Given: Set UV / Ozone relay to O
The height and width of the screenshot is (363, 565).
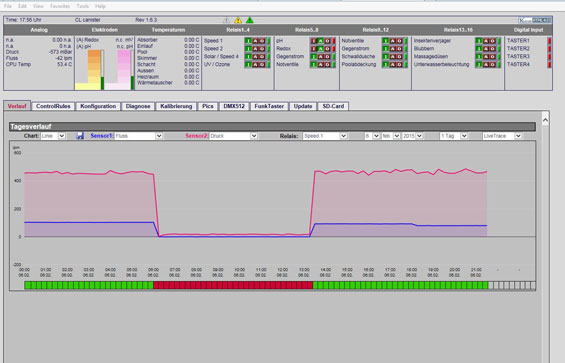Looking at the screenshot, I should (262, 65).
